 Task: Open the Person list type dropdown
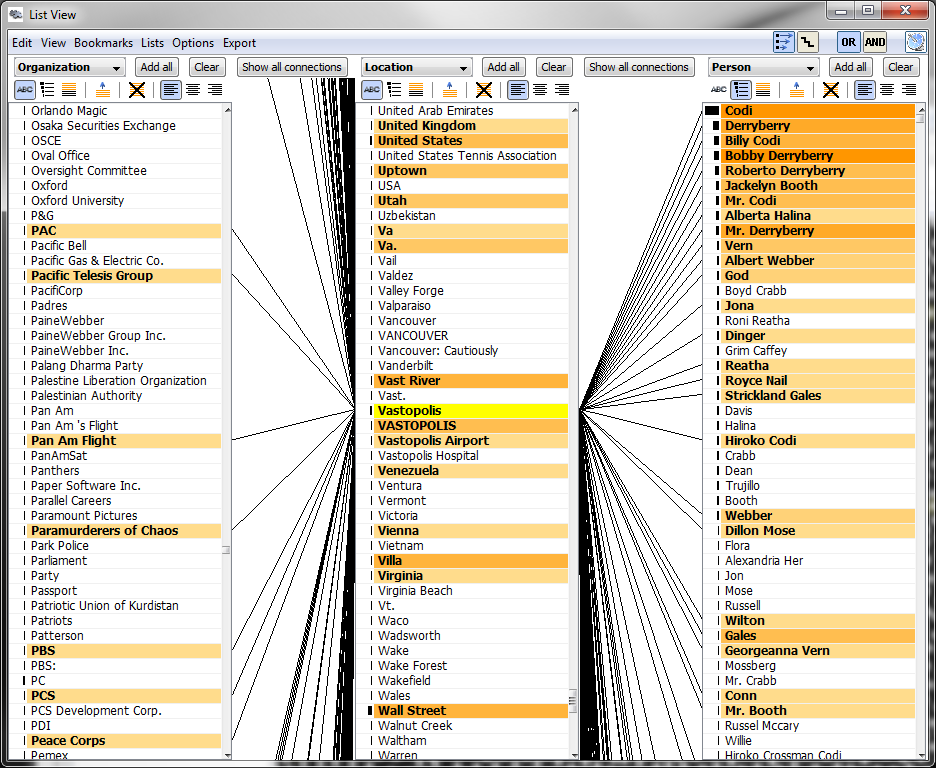(x=763, y=67)
